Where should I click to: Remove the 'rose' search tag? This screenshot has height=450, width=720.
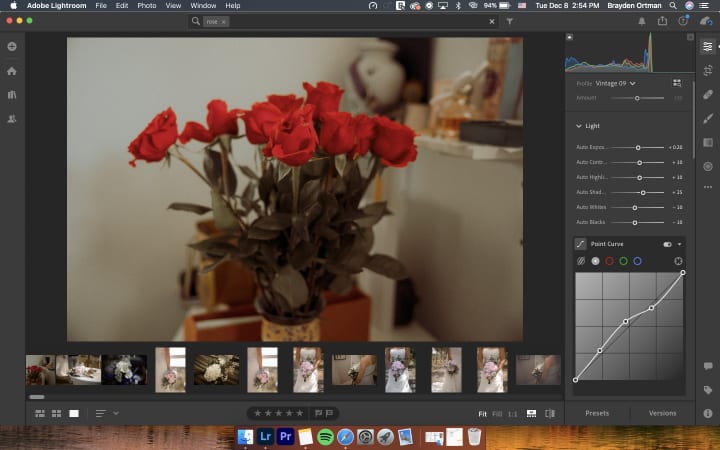(224, 22)
